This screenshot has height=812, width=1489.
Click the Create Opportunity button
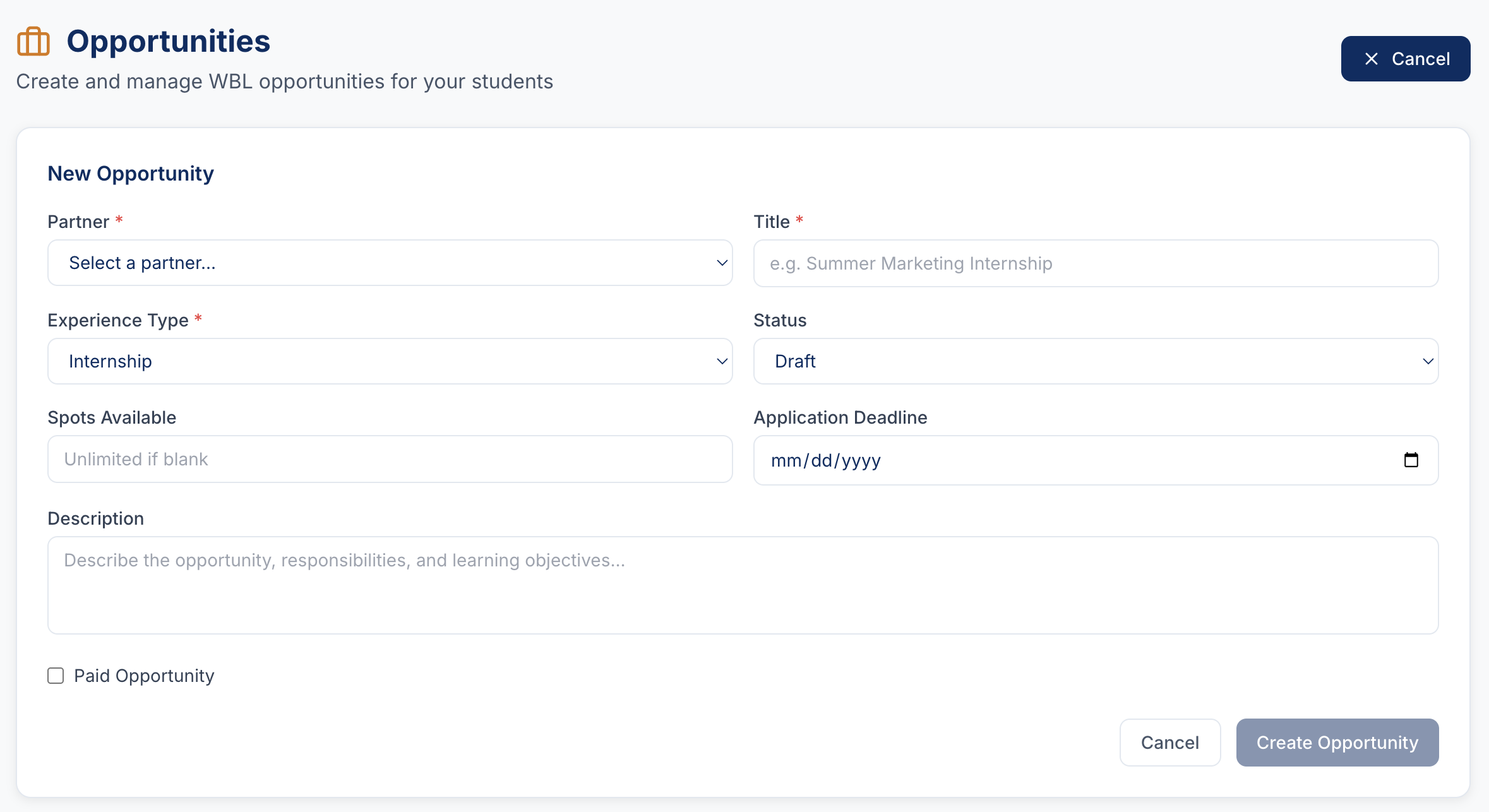click(1337, 742)
